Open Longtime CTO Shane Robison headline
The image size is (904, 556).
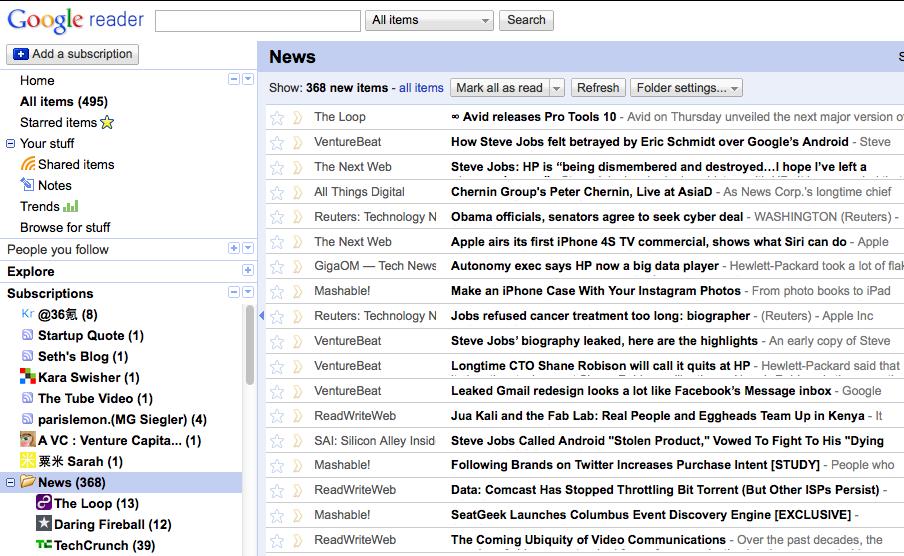[600, 366]
